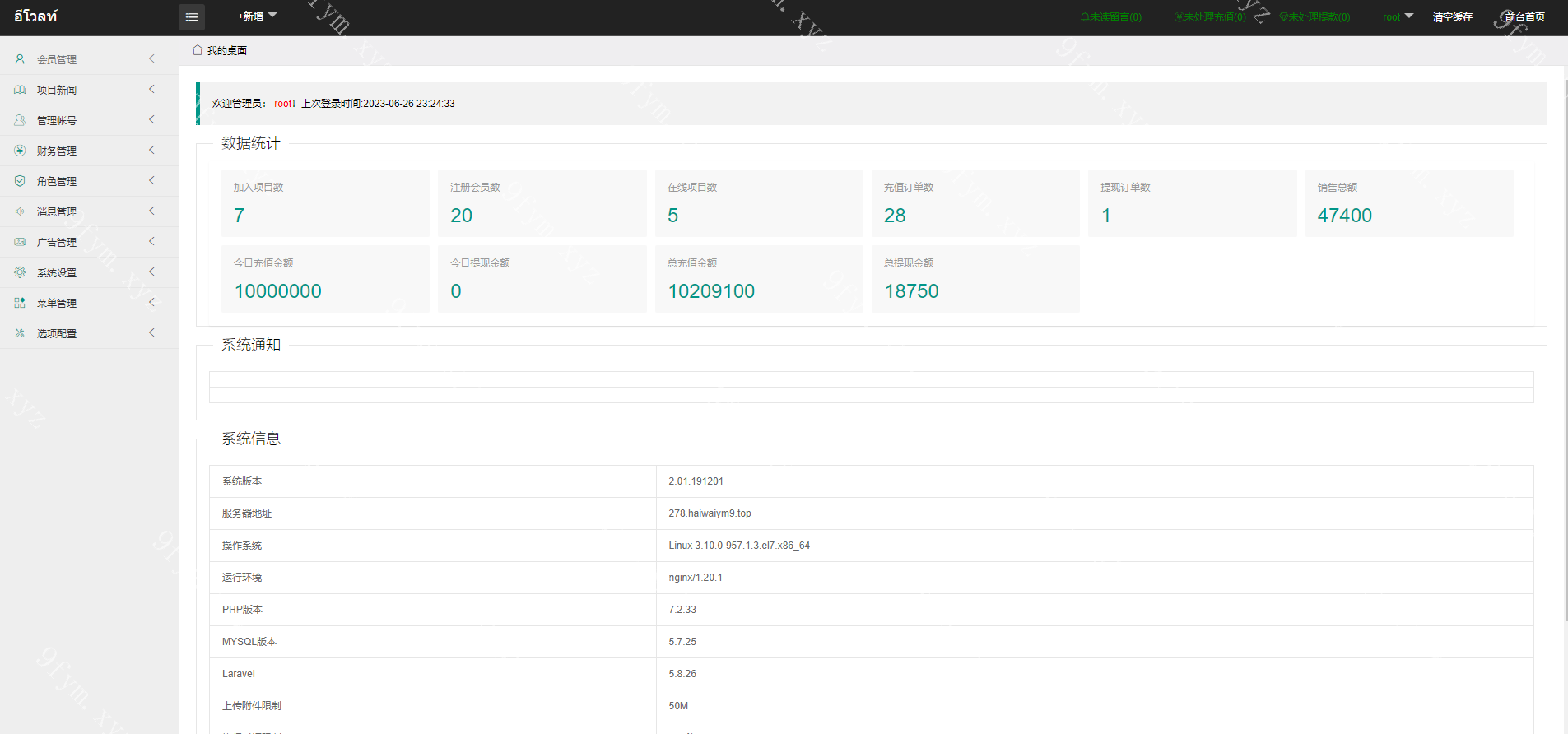Open the root user dropdown
The height and width of the screenshot is (734, 1568).
[1398, 16]
